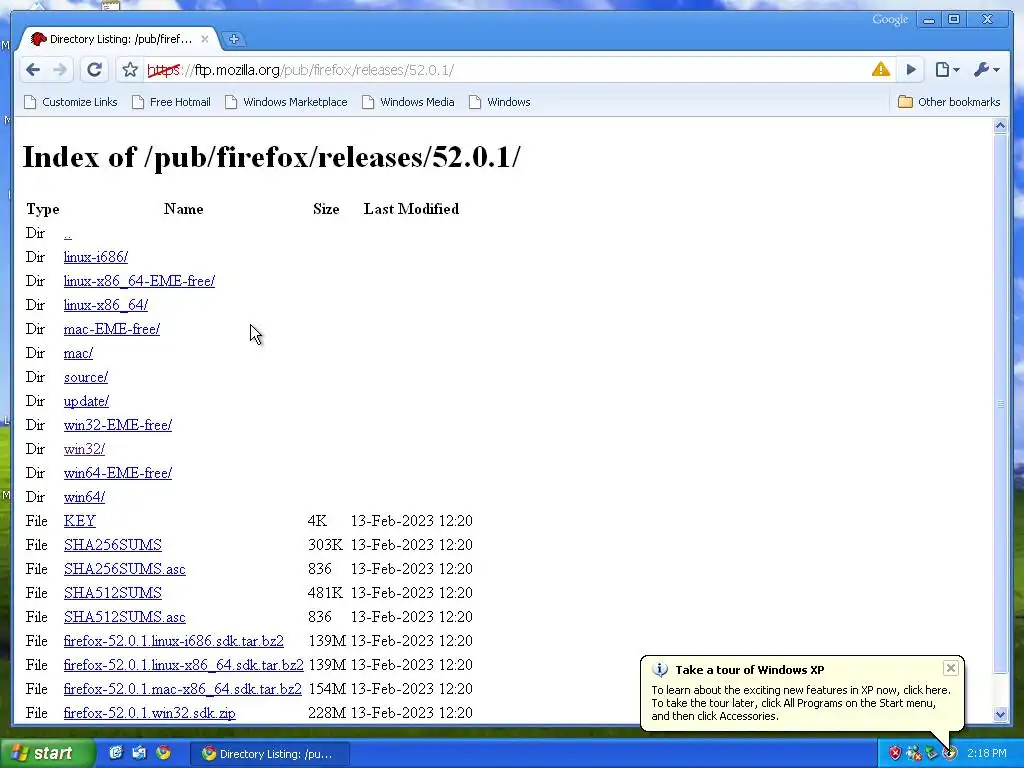Open a new tab with the plus button
This screenshot has width=1024, height=768.
coord(234,39)
